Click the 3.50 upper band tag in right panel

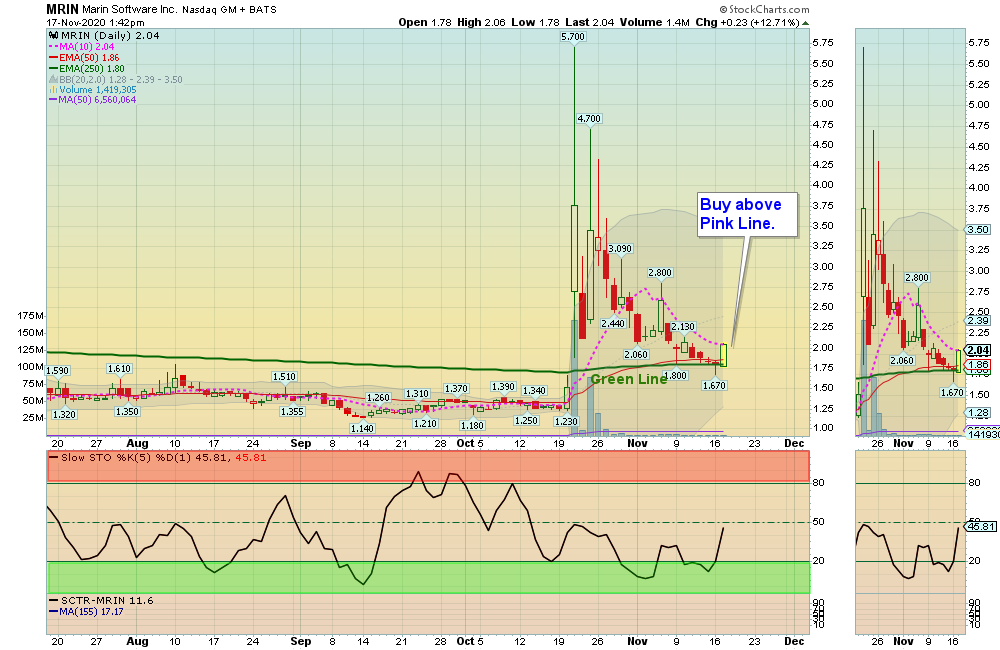point(978,230)
